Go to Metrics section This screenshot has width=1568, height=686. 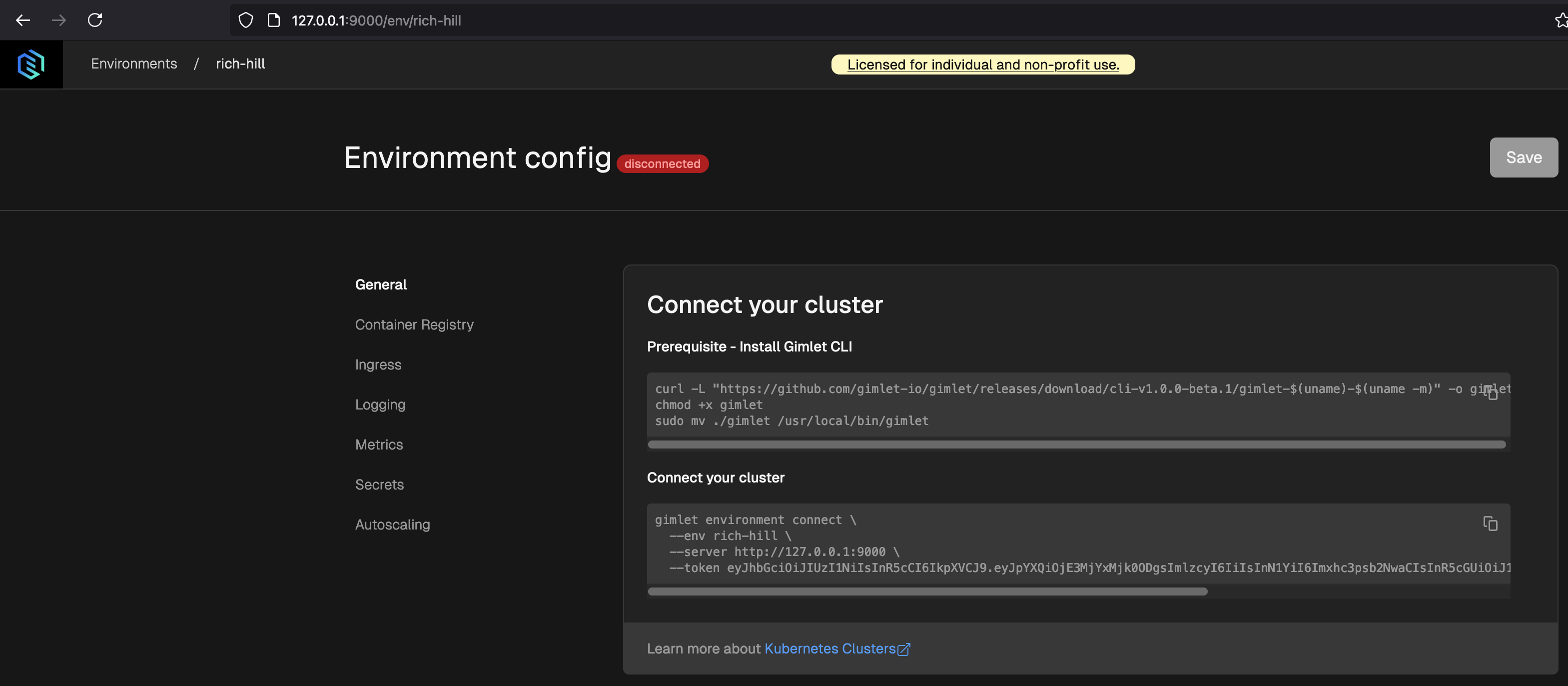pyautogui.click(x=379, y=444)
